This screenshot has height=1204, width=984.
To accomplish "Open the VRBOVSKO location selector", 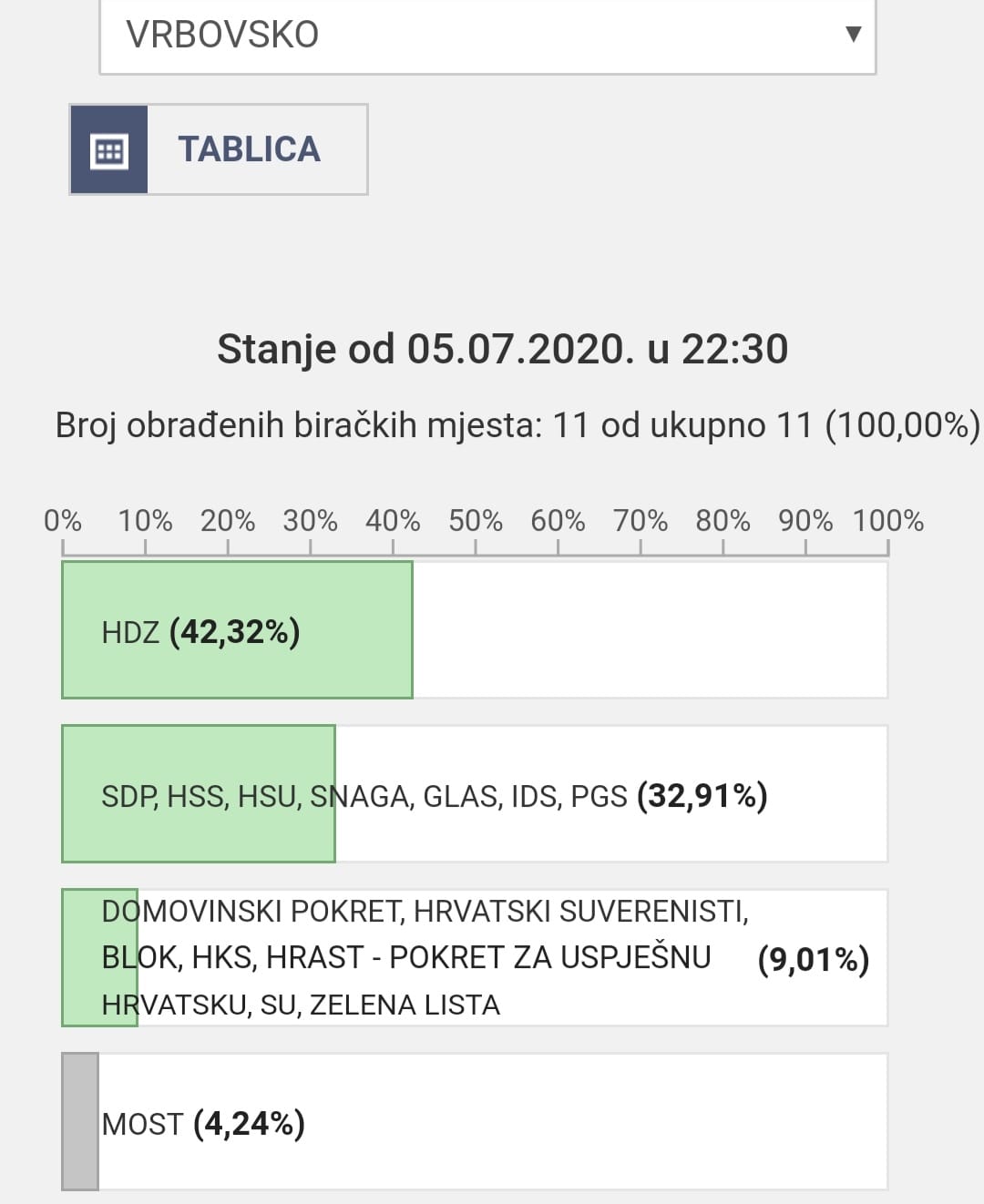I will click(487, 36).
